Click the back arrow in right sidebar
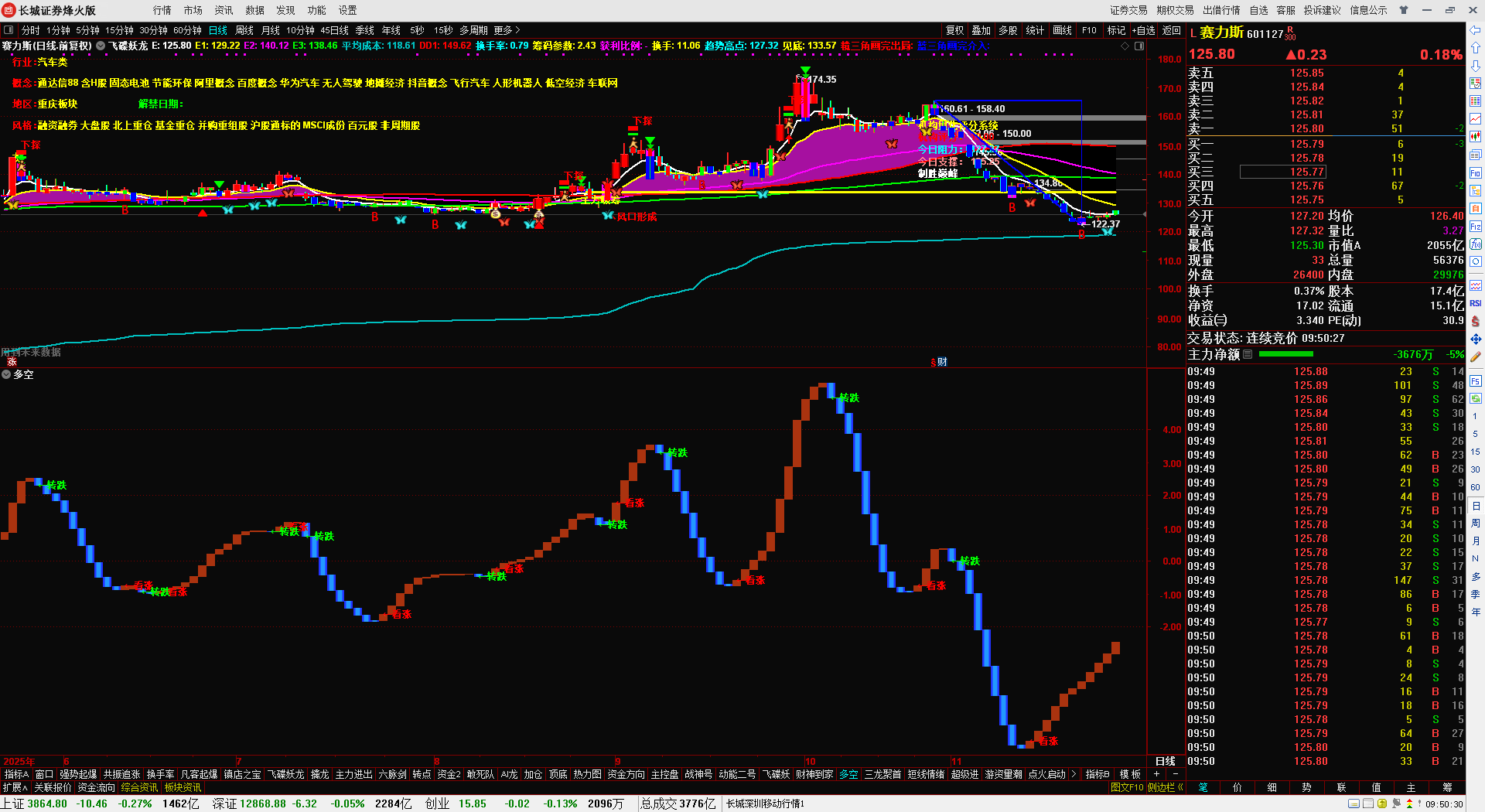The height and width of the screenshot is (812, 1485). (x=1476, y=30)
